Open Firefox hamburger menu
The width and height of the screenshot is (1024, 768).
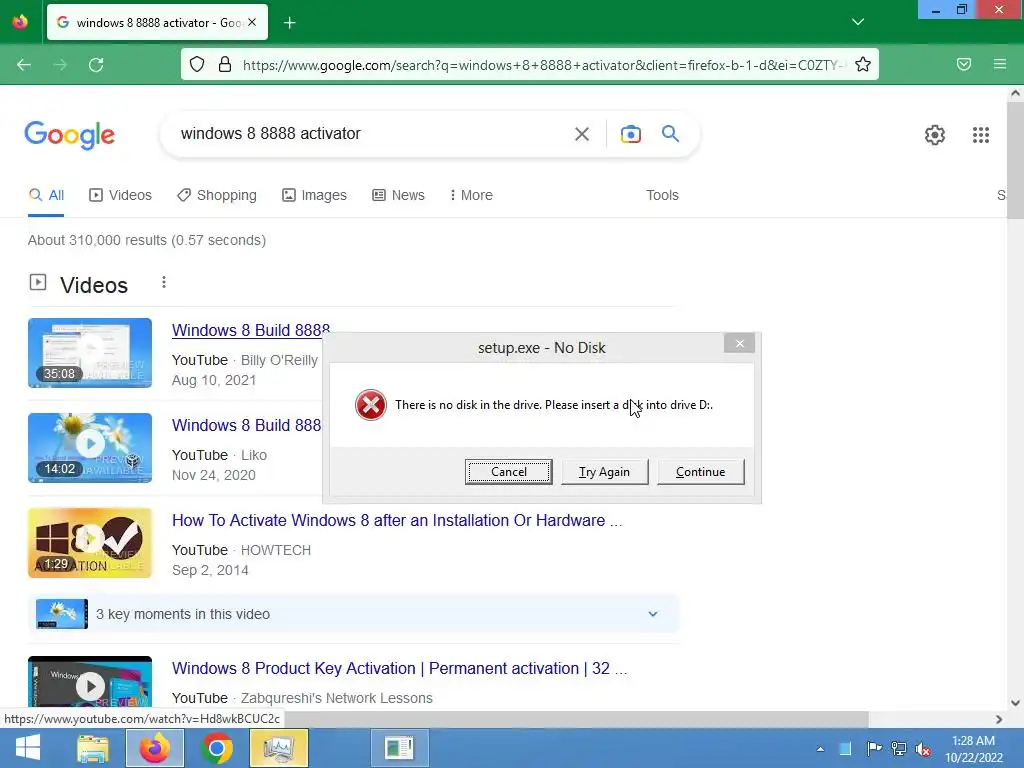(1000, 64)
